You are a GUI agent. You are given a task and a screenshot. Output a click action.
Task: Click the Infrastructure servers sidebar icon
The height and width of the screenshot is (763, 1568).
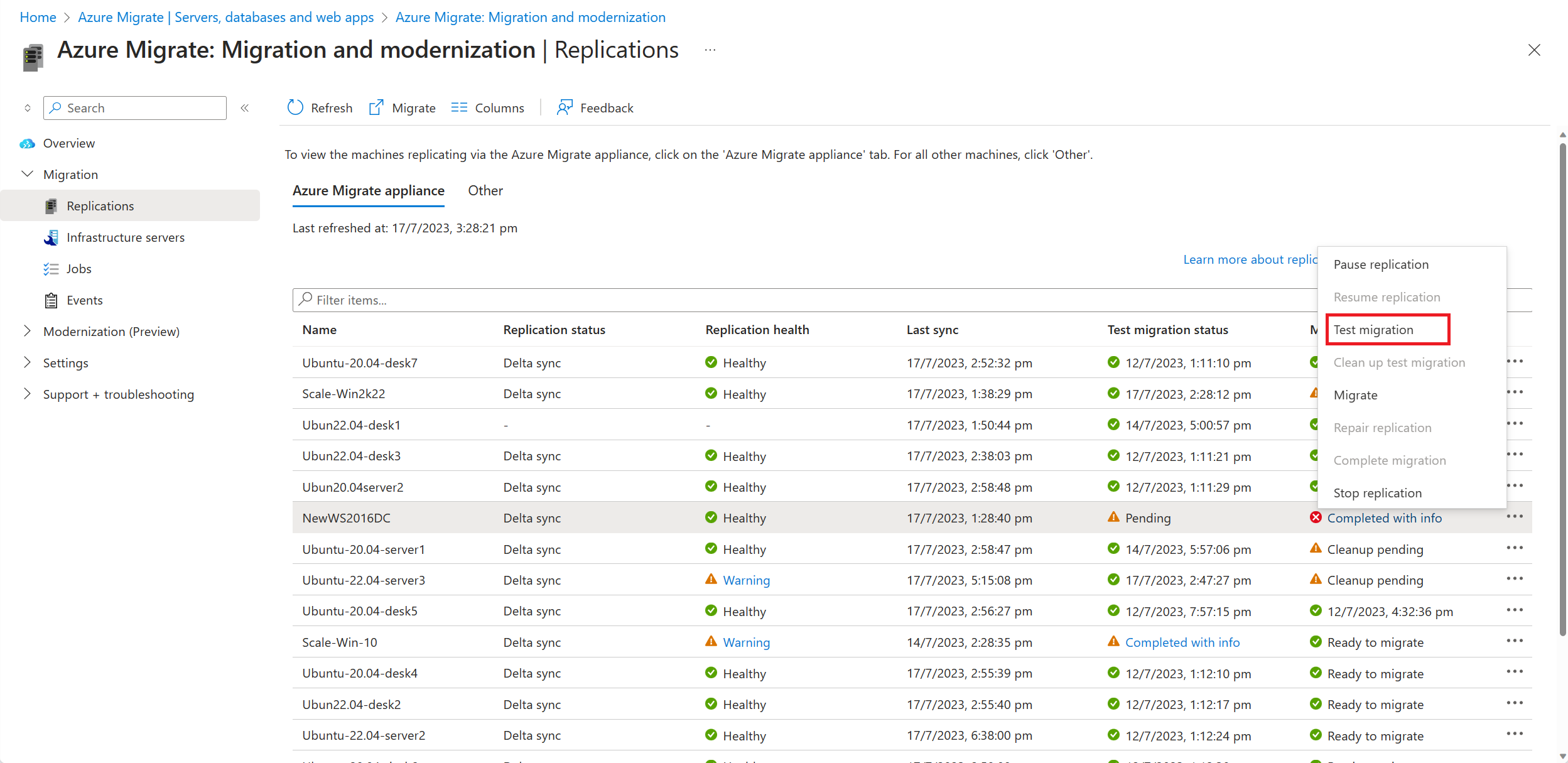click(51, 237)
